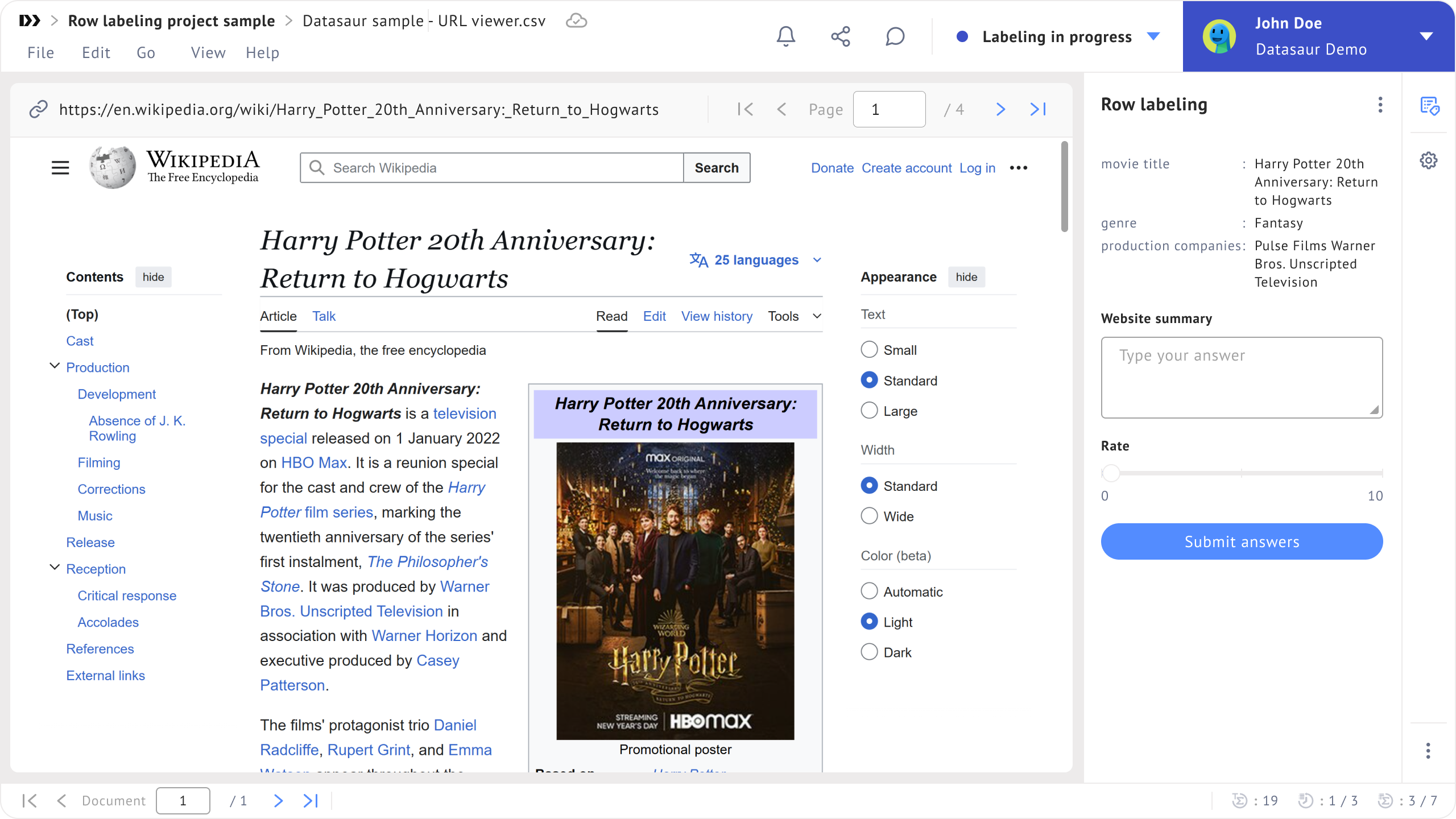Click the Website summary text area

(1242, 378)
